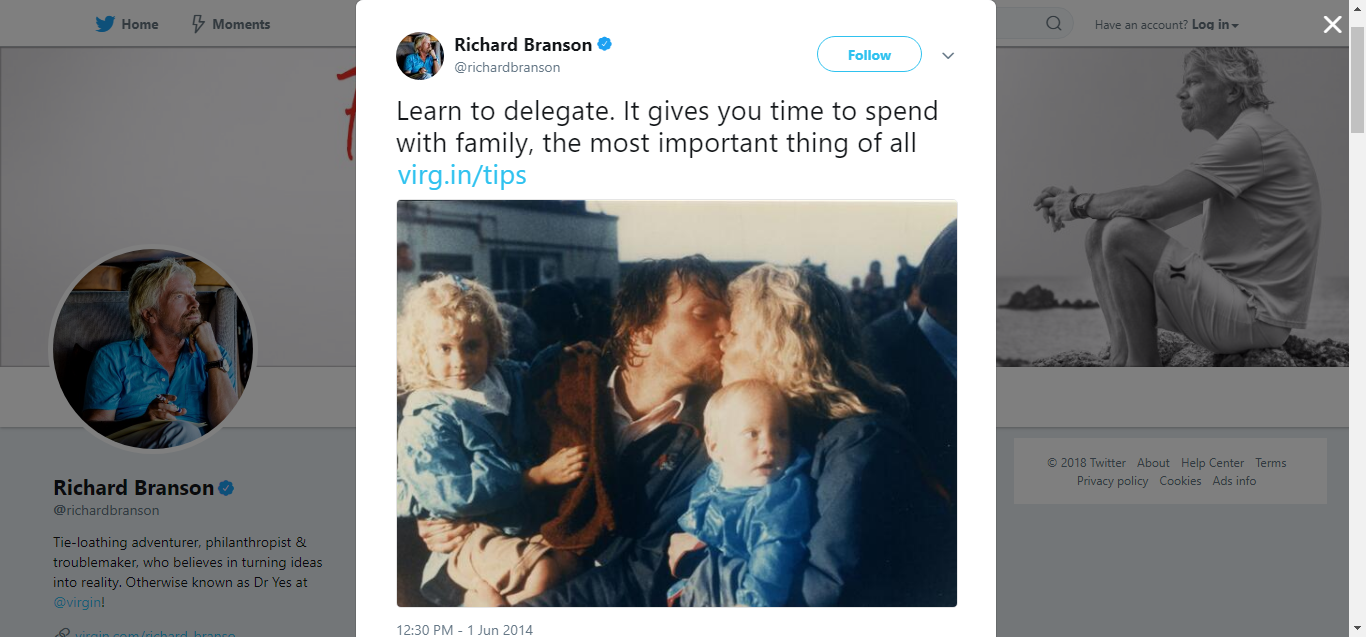The image size is (1366, 637).
Task: Open the Ads info footer link
Action: coord(1234,481)
